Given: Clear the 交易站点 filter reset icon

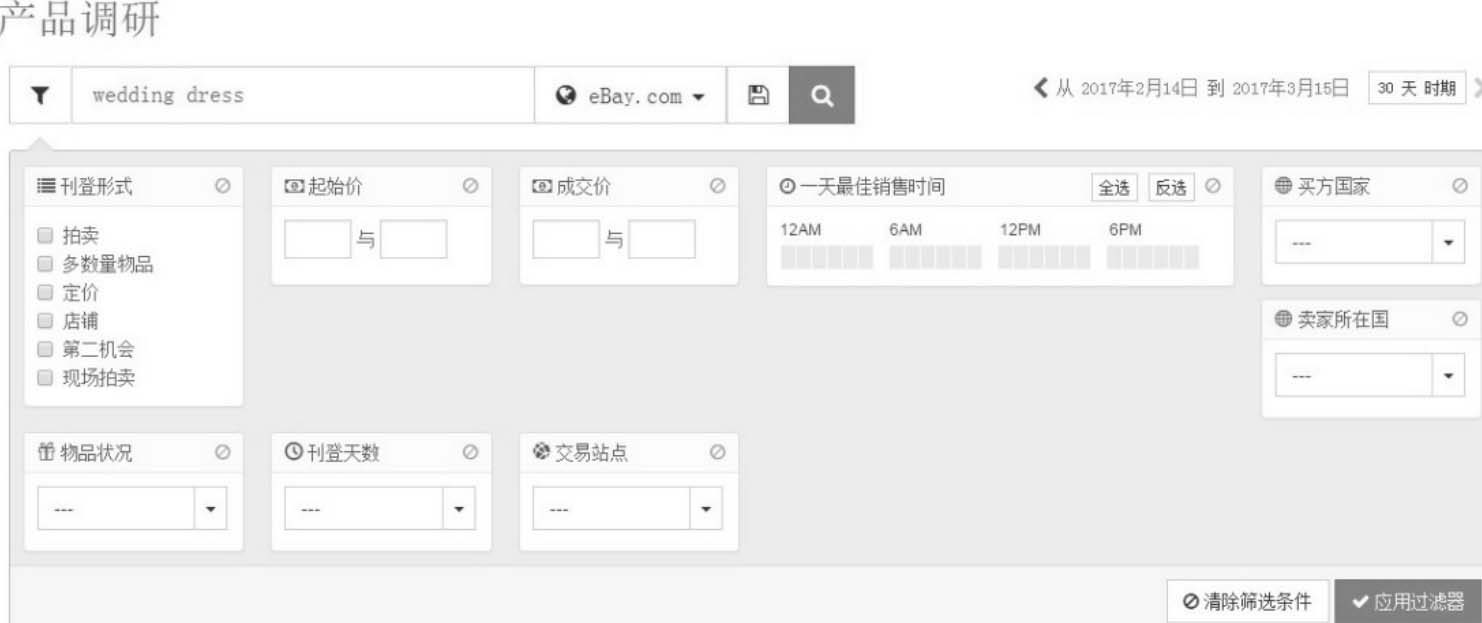Looking at the screenshot, I should (x=717, y=452).
